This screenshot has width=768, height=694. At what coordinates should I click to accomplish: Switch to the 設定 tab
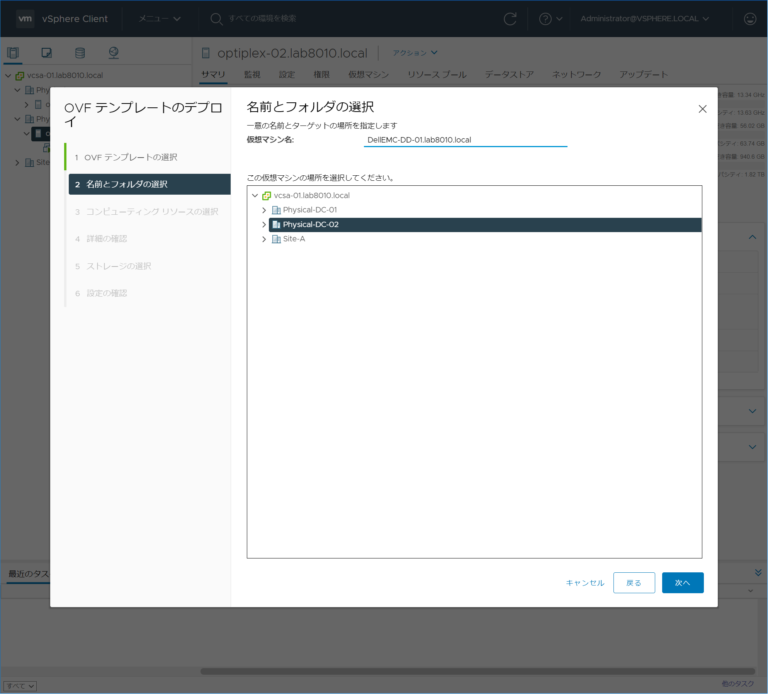(287, 74)
